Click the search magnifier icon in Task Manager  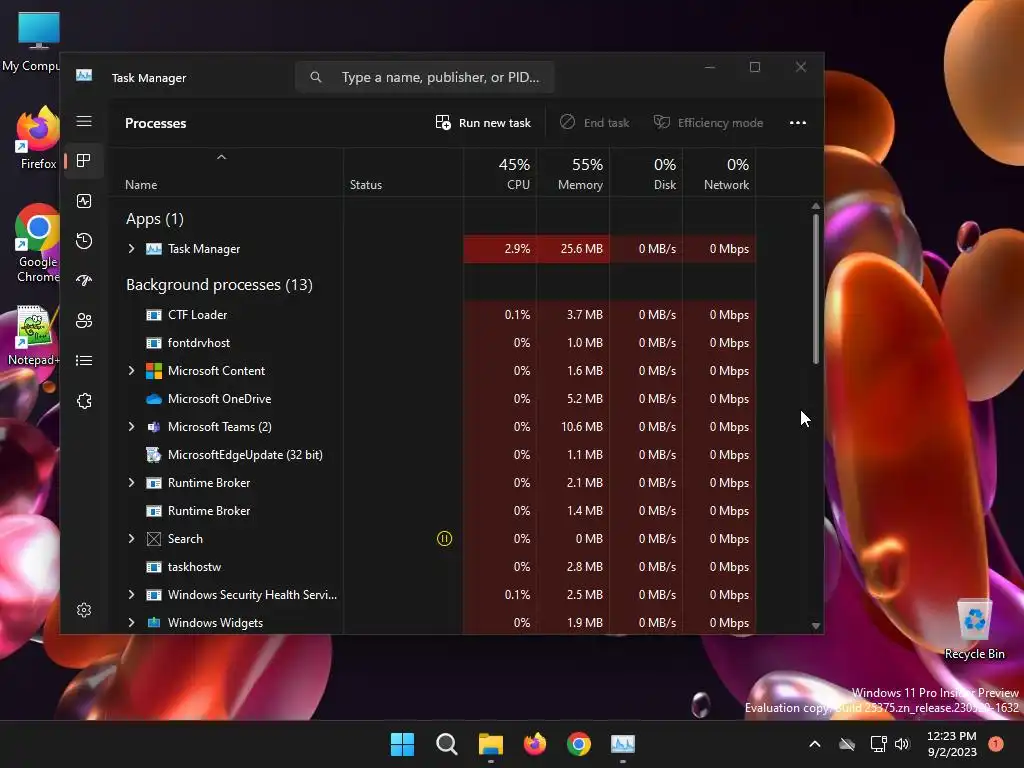[x=316, y=77]
